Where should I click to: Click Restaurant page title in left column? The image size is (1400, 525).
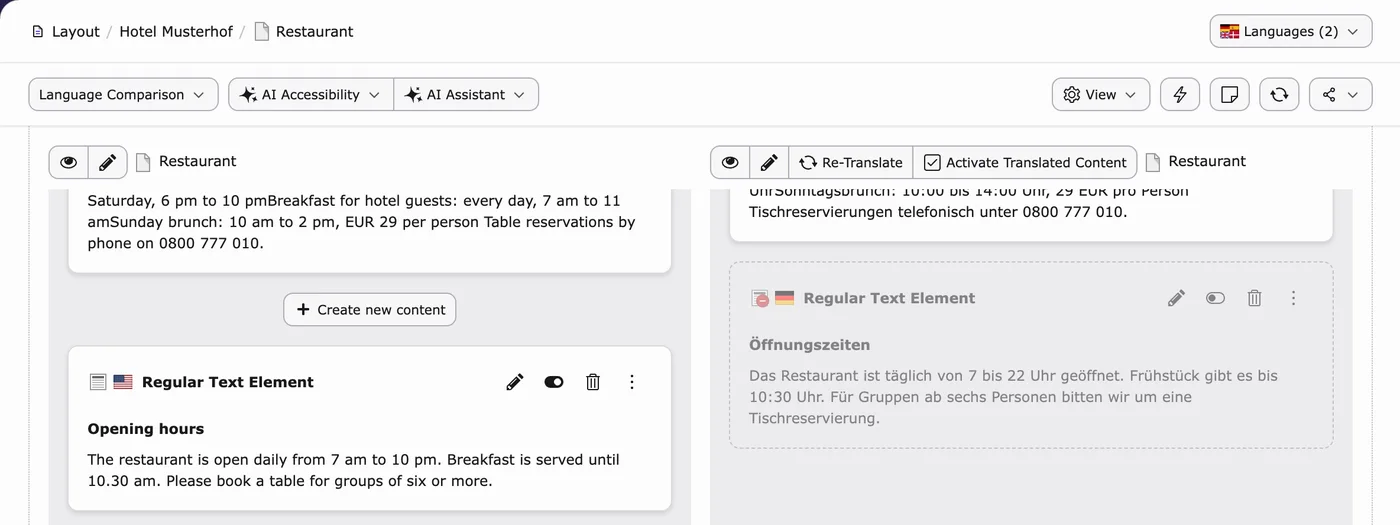(x=198, y=161)
